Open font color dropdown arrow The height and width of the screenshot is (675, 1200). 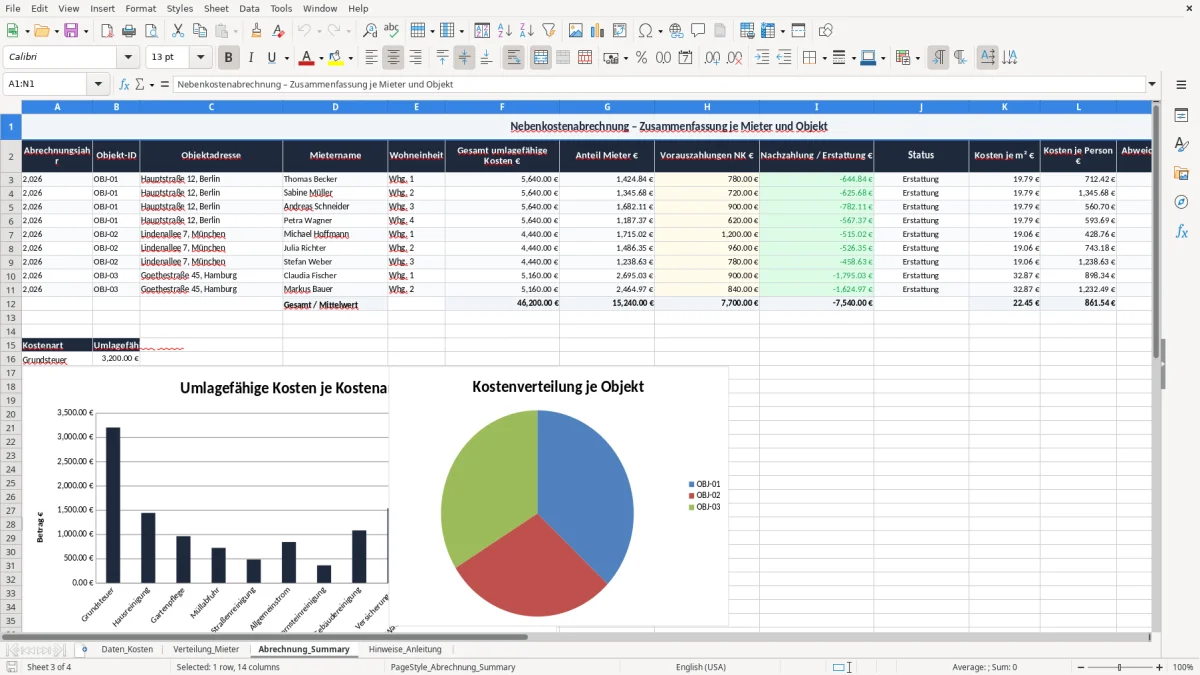point(322,58)
